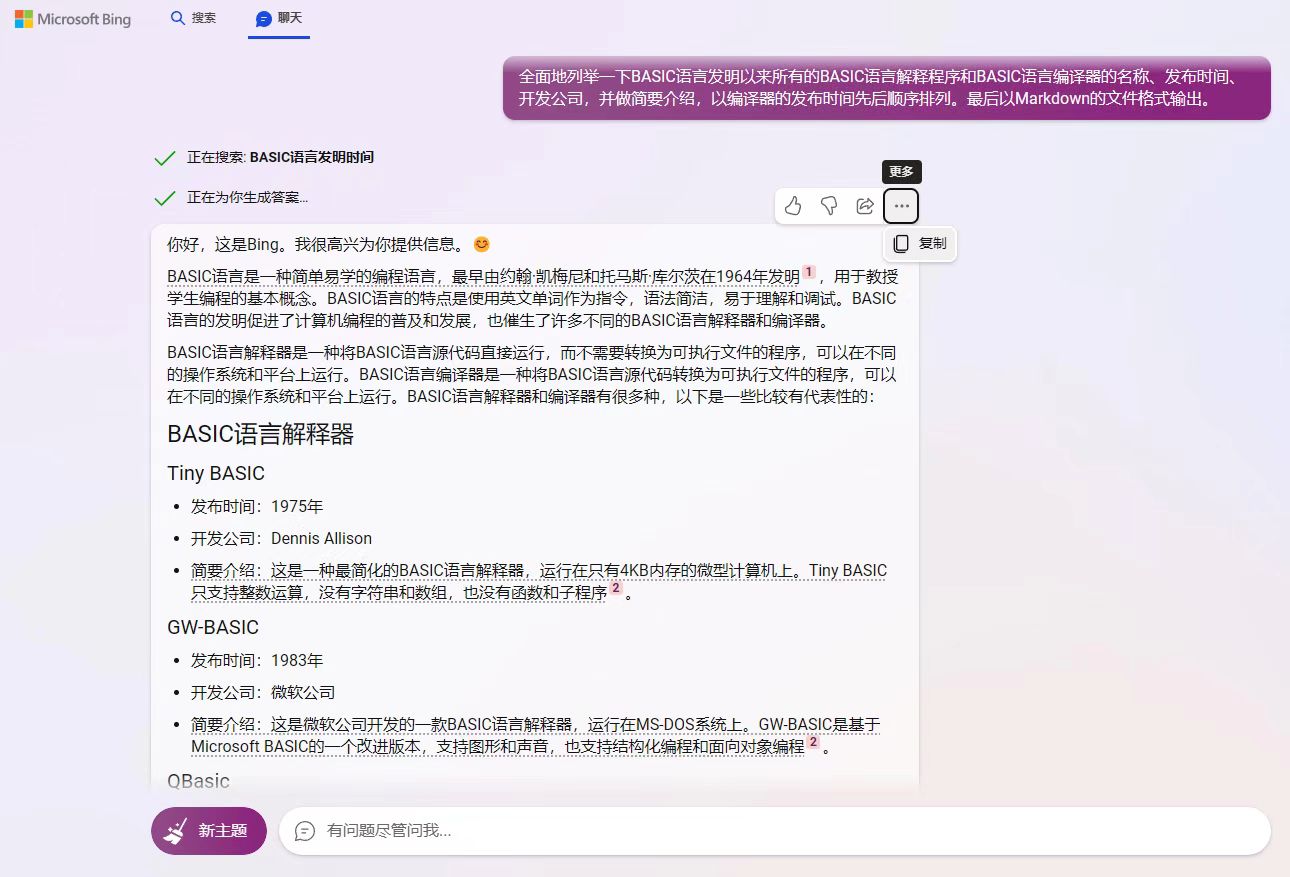Click the chat bubble icon inside the input box
The image size is (1290, 877).
(305, 831)
